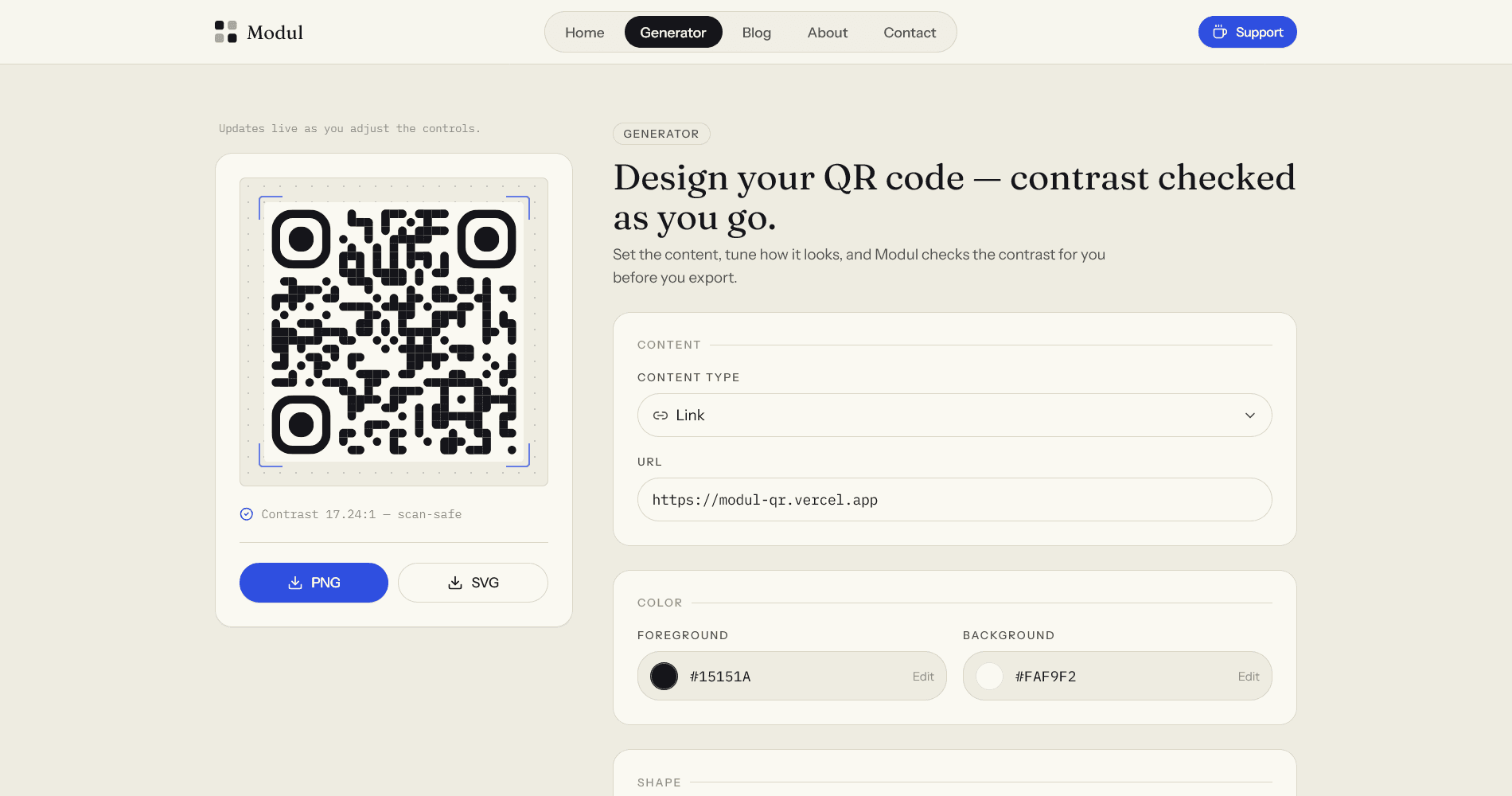This screenshot has height=796, width=1512.
Task: Click the Modul logo icon
Action: coord(226,32)
